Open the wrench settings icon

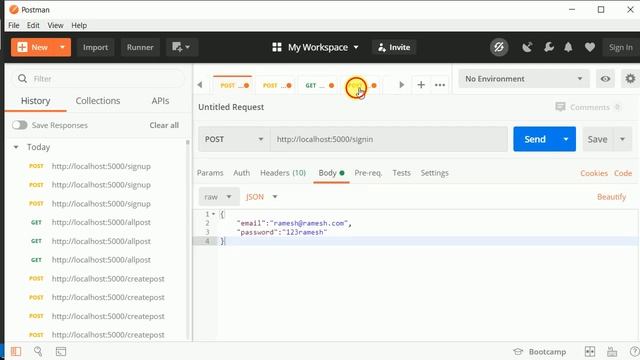pos(549,47)
